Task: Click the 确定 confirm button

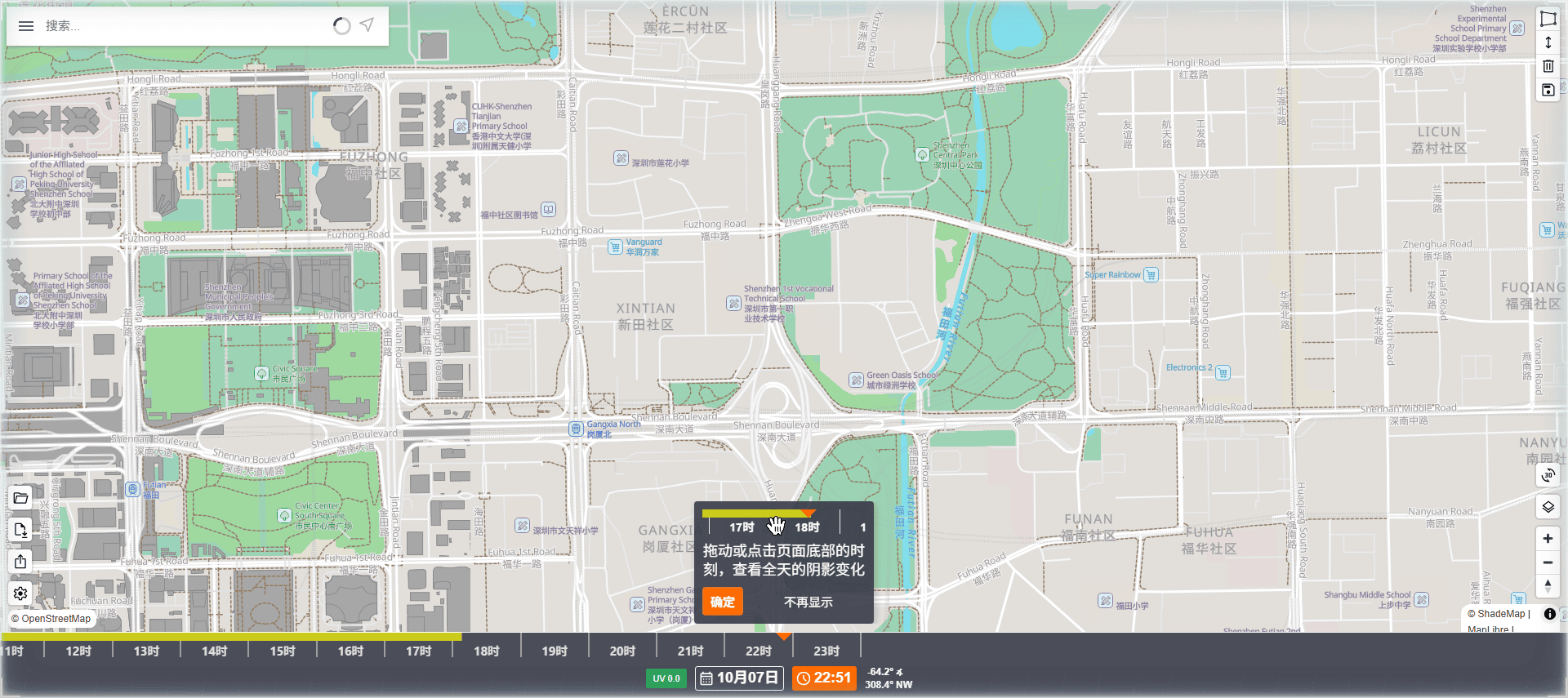Action: (x=723, y=602)
